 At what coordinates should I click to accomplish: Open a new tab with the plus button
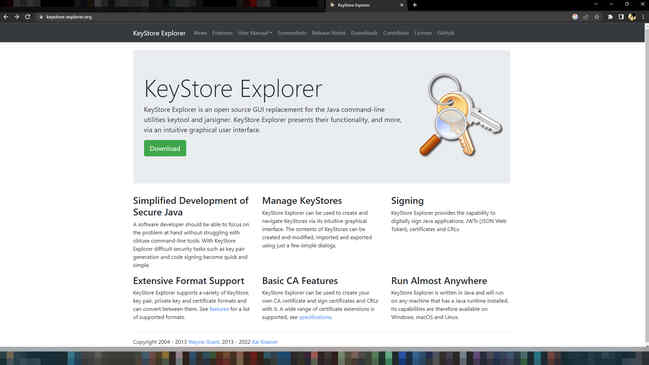(x=414, y=5)
